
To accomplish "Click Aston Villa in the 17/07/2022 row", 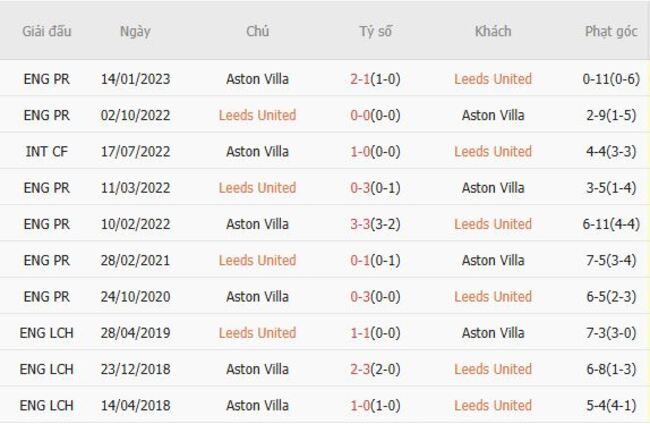I will click(257, 151).
